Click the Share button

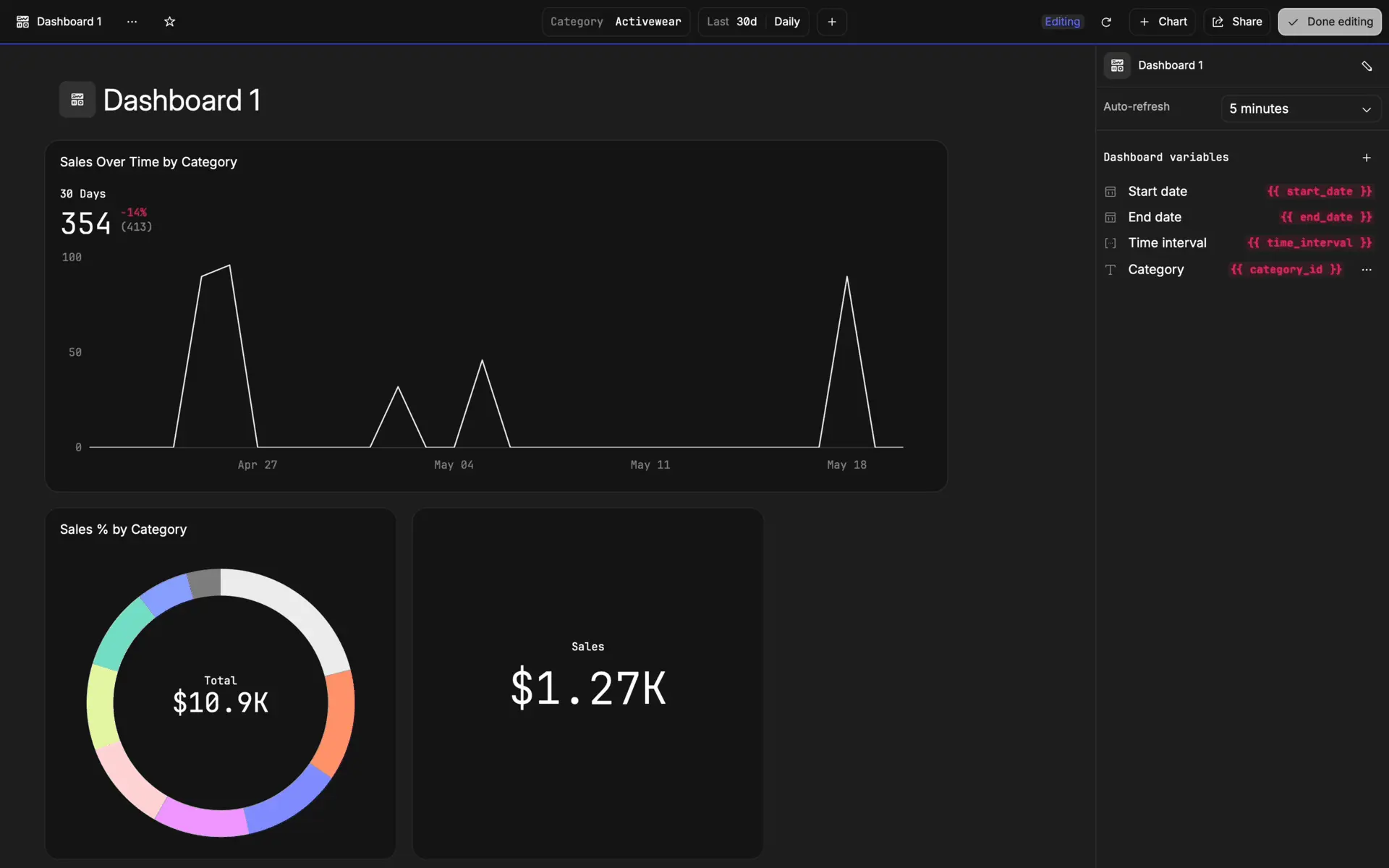(x=1236, y=22)
